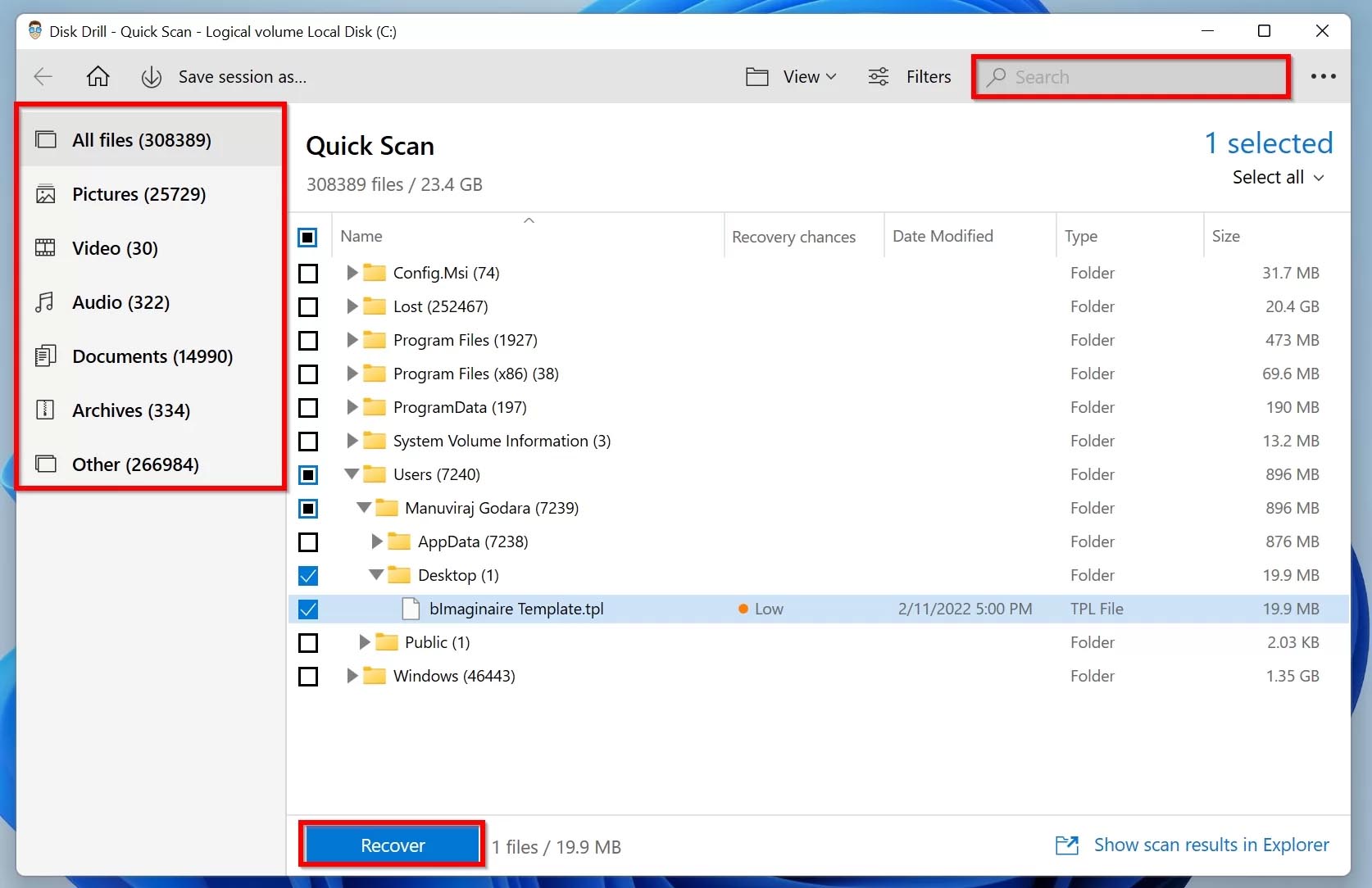
Task: Click Save session as...
Action: click(x=243, y=77)
